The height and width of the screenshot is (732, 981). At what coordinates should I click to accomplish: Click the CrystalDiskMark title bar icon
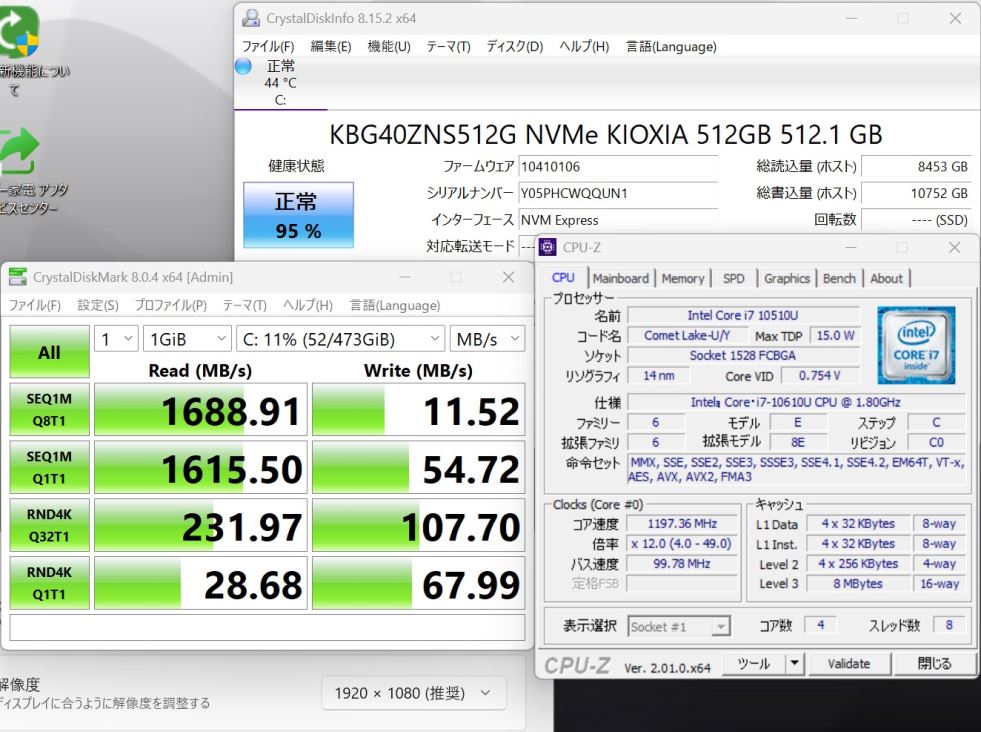tap(18, 277)
